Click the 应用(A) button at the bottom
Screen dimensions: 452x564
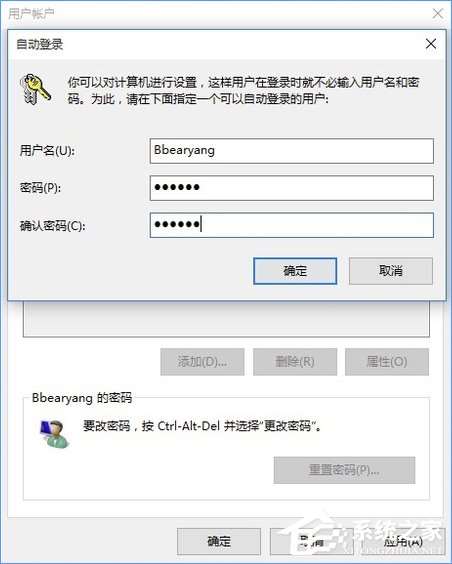(x=403, y=541)
